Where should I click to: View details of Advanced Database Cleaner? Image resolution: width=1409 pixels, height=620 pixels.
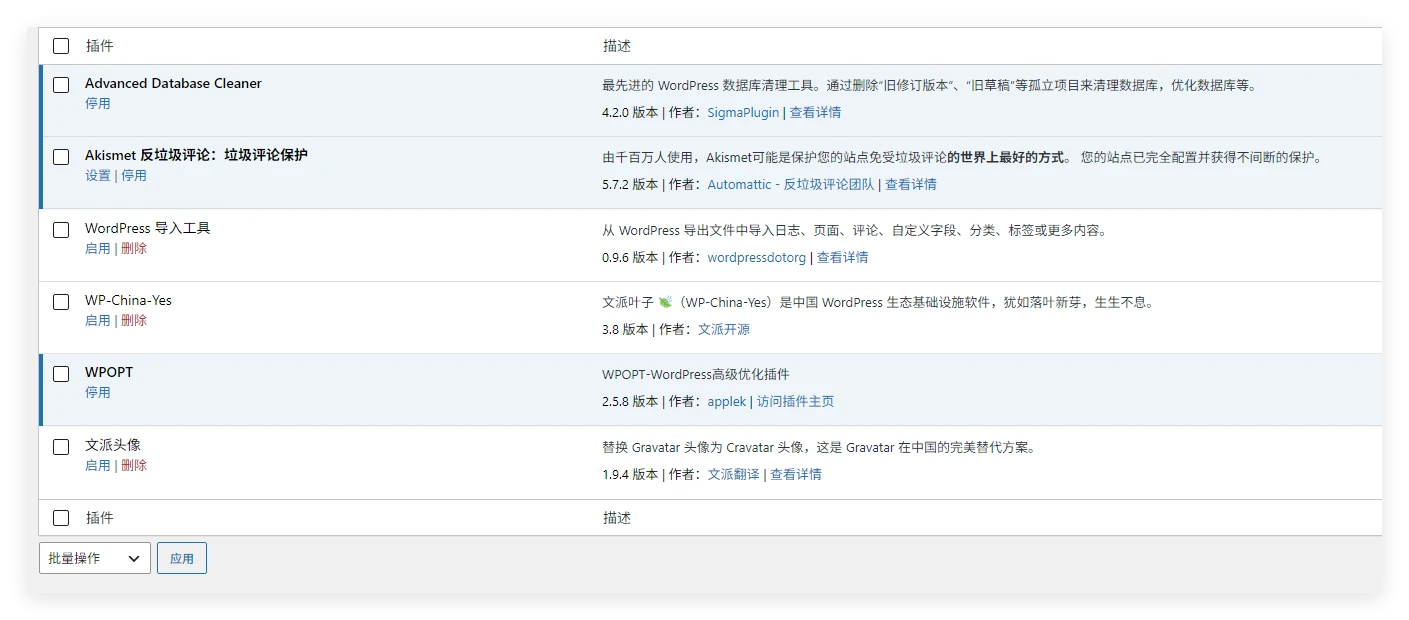(x=815, y=112)
